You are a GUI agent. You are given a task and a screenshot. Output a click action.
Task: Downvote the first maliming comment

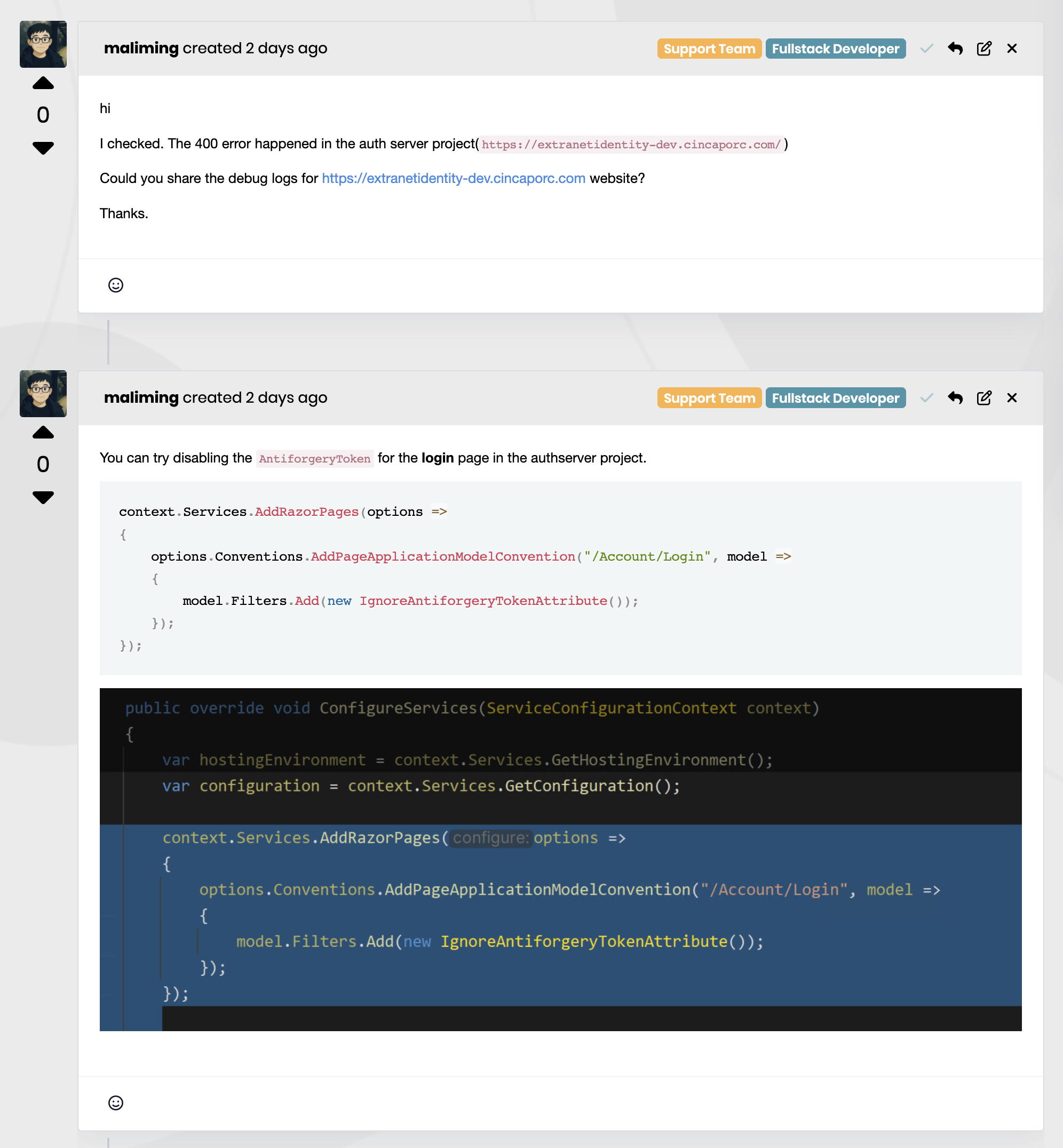coord(43,148)
